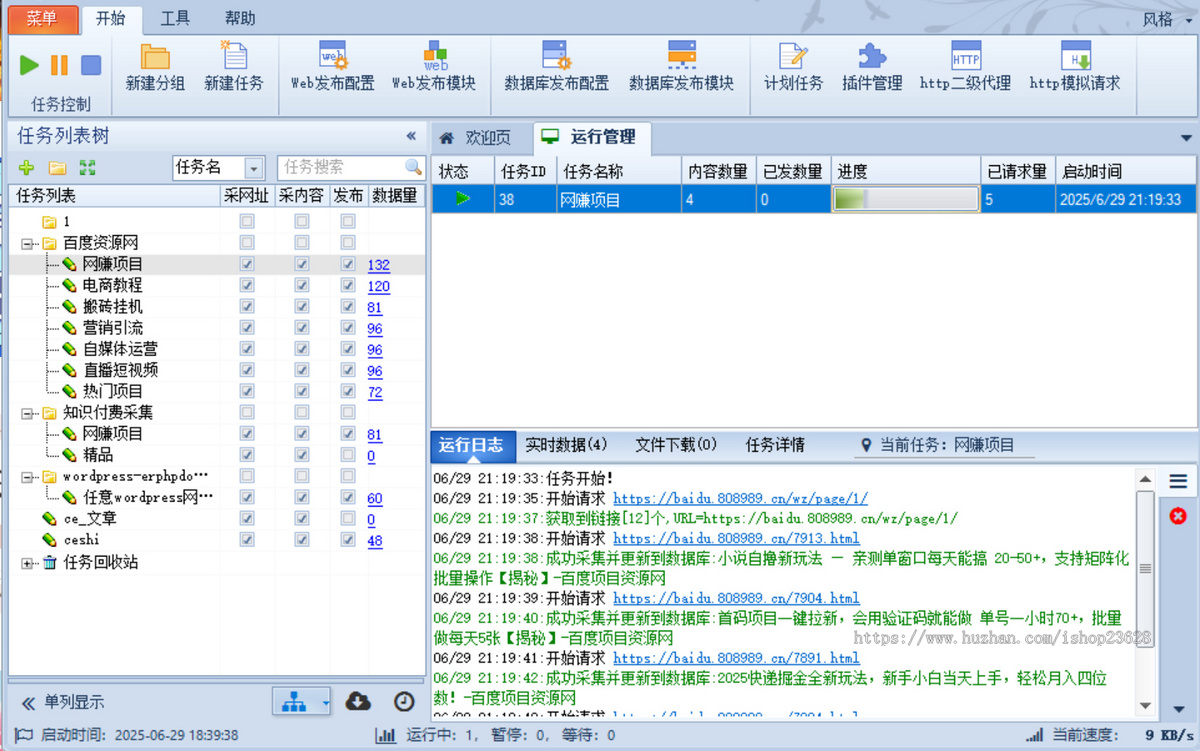Open the 任务名 search type dropdown
Image resolution: width=1200 pixels, height=751 pixels.
click(254, 168)
